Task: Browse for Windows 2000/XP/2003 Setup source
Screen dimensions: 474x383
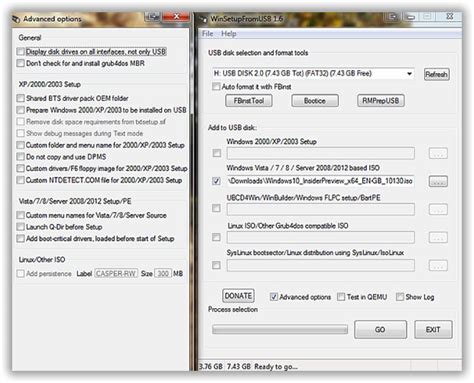Action: [438, 153]
